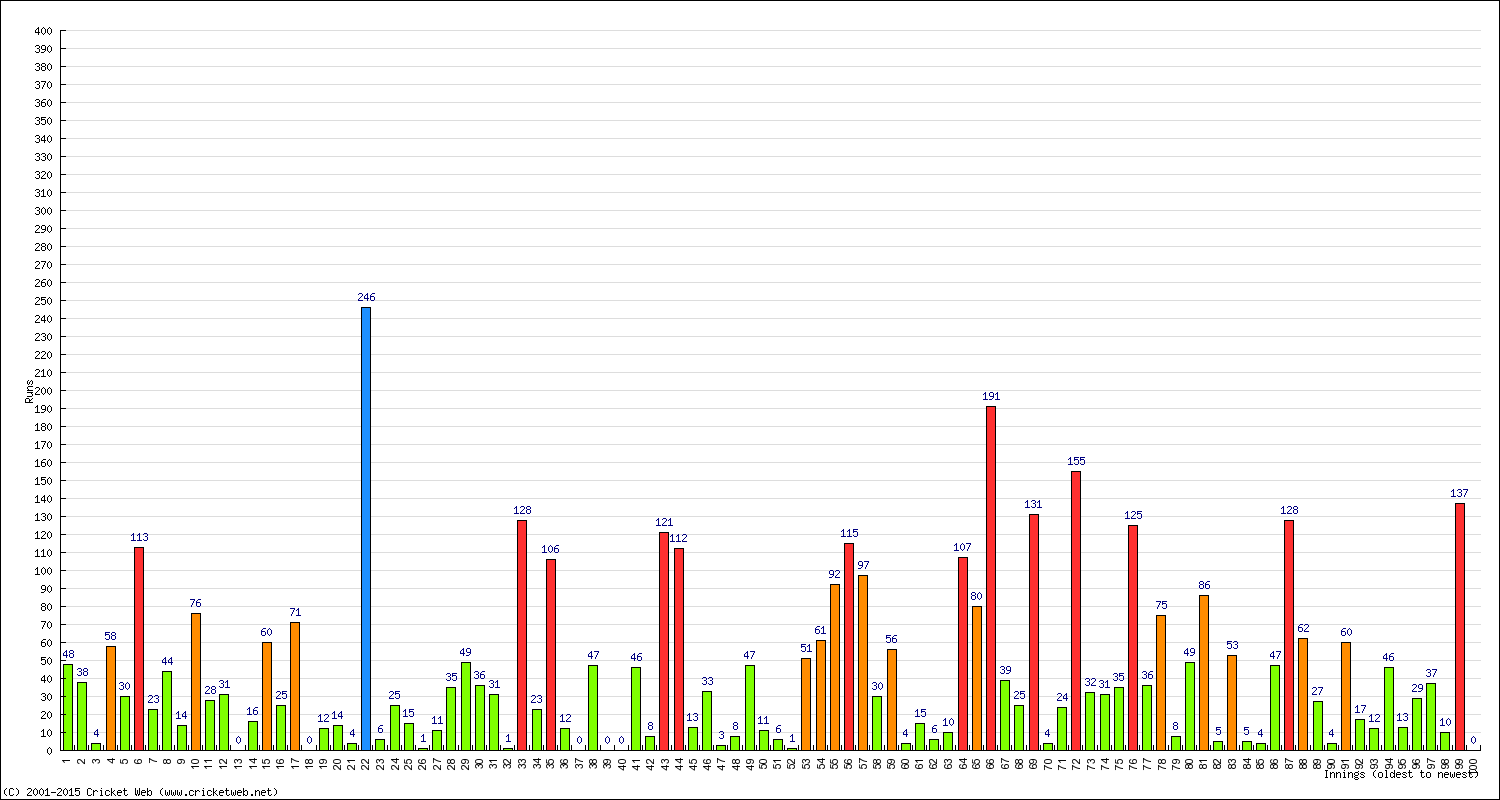
Task: Click the 280 tick on the Runs axis
Action: 42,247
